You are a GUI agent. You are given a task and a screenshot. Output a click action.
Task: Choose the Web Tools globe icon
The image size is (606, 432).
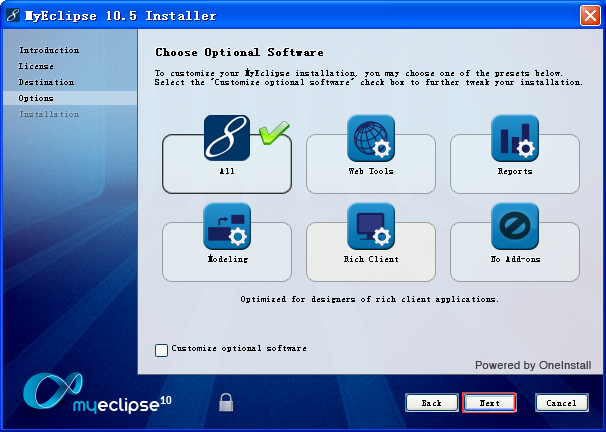point(371,138)
